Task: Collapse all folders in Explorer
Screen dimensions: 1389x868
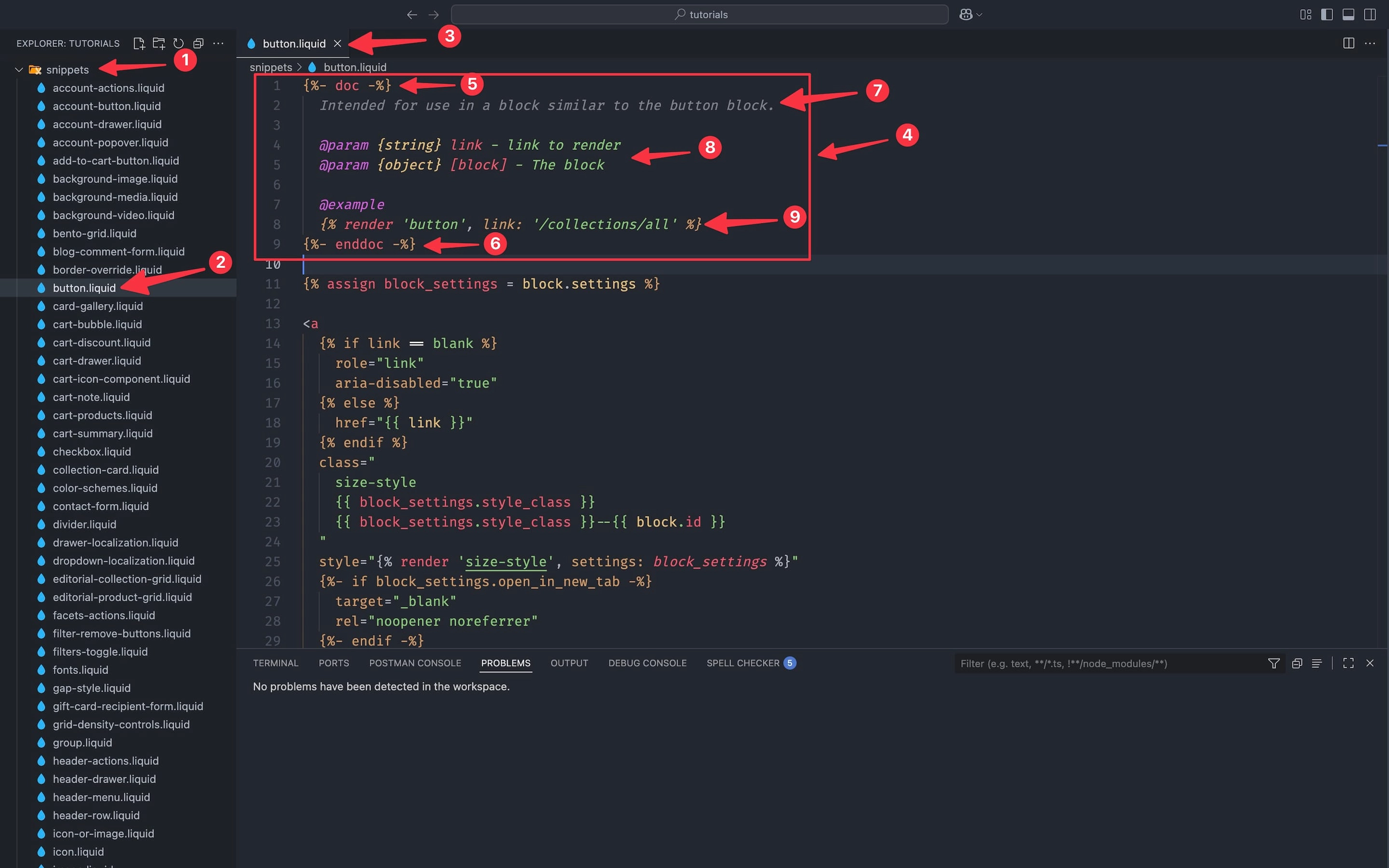Action: (199, 43)
